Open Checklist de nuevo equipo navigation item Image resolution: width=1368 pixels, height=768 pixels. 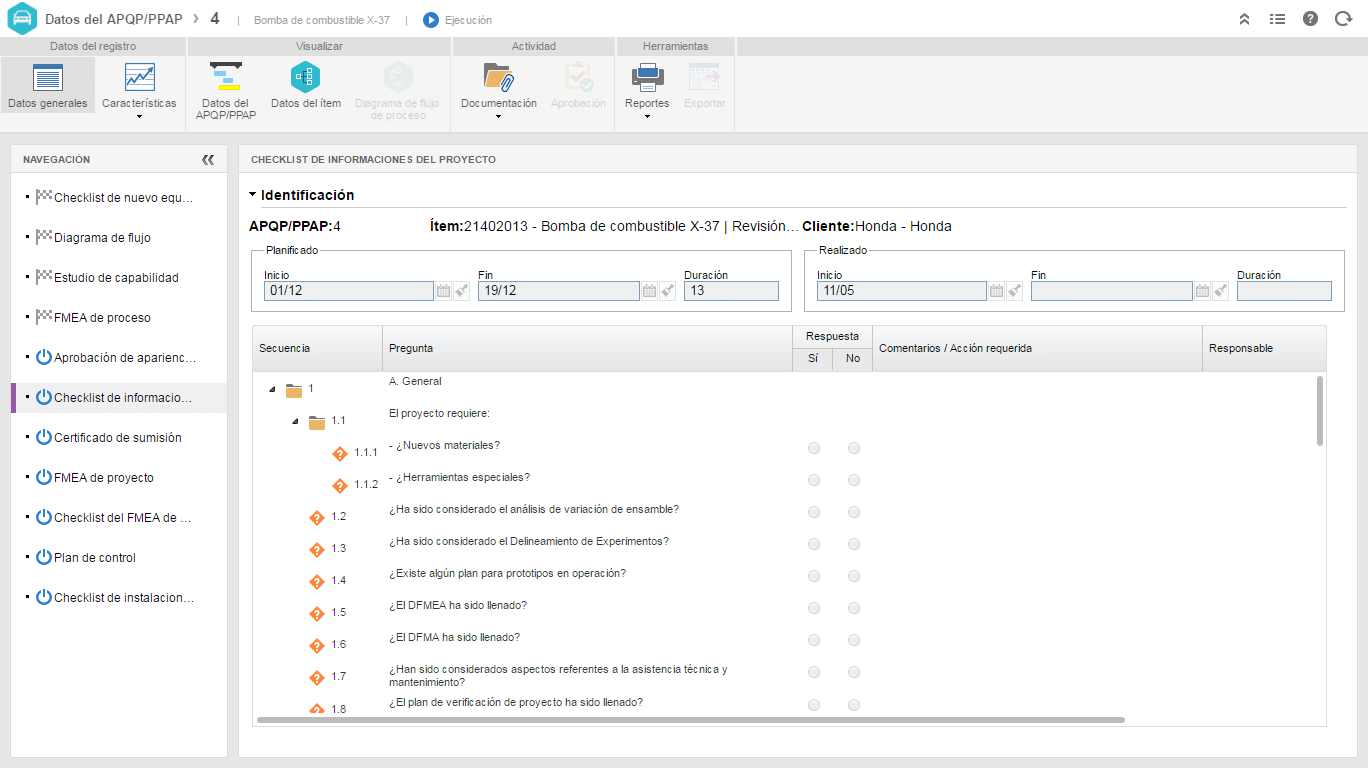tap(119, 198)
